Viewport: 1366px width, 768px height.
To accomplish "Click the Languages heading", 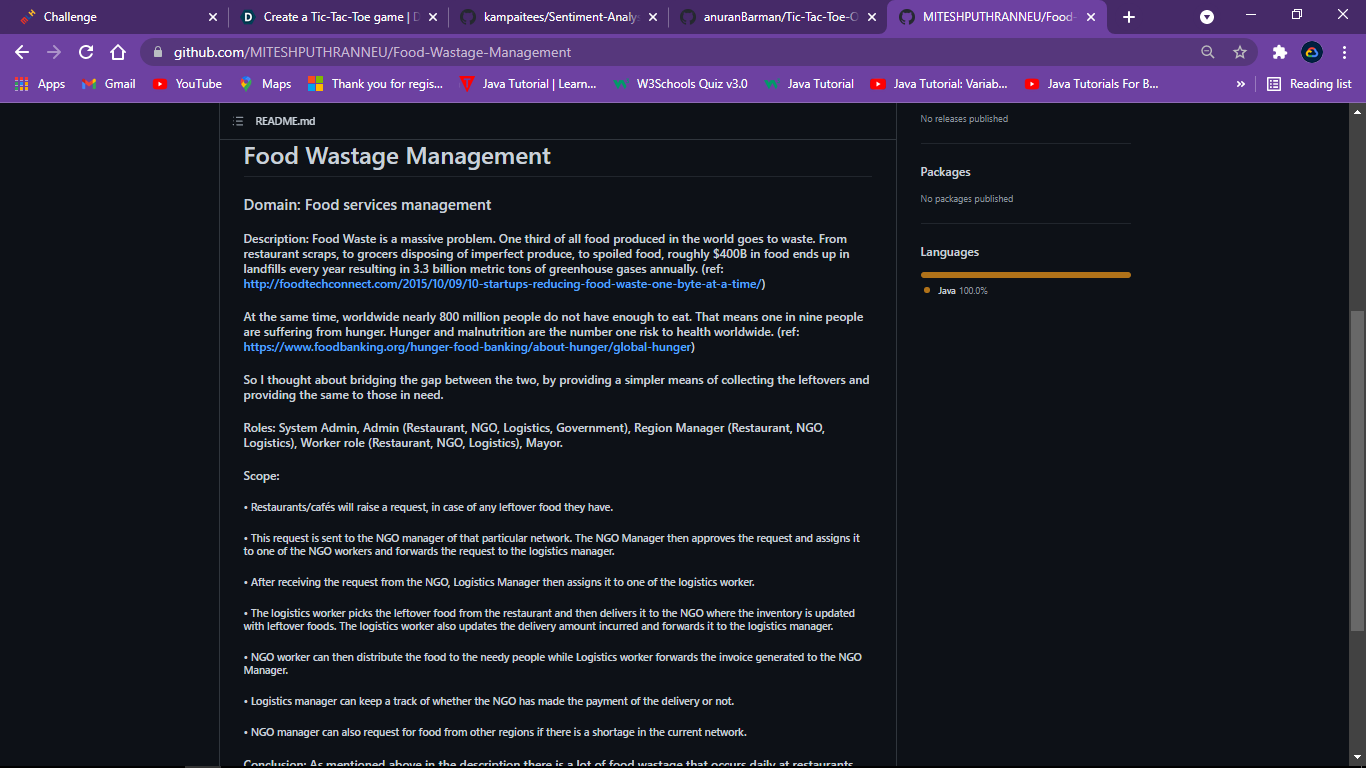I will tap(950, 252).
